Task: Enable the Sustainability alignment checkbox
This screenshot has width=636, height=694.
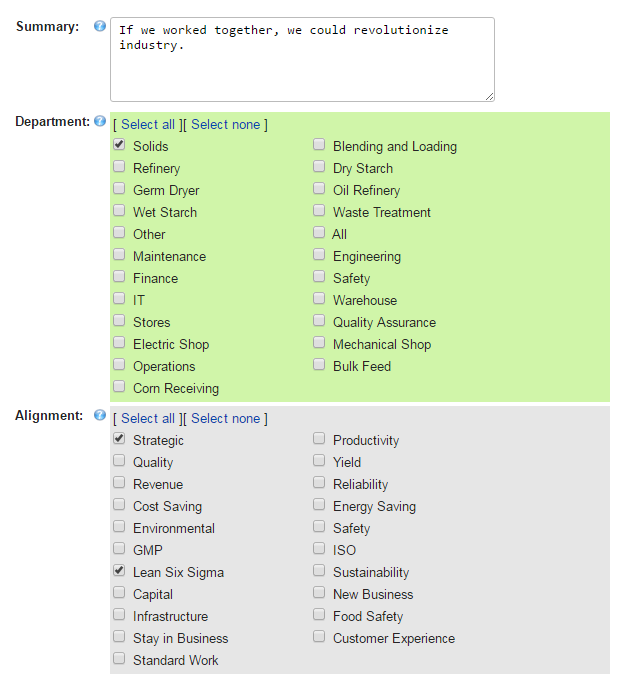Action: point(319,571)
